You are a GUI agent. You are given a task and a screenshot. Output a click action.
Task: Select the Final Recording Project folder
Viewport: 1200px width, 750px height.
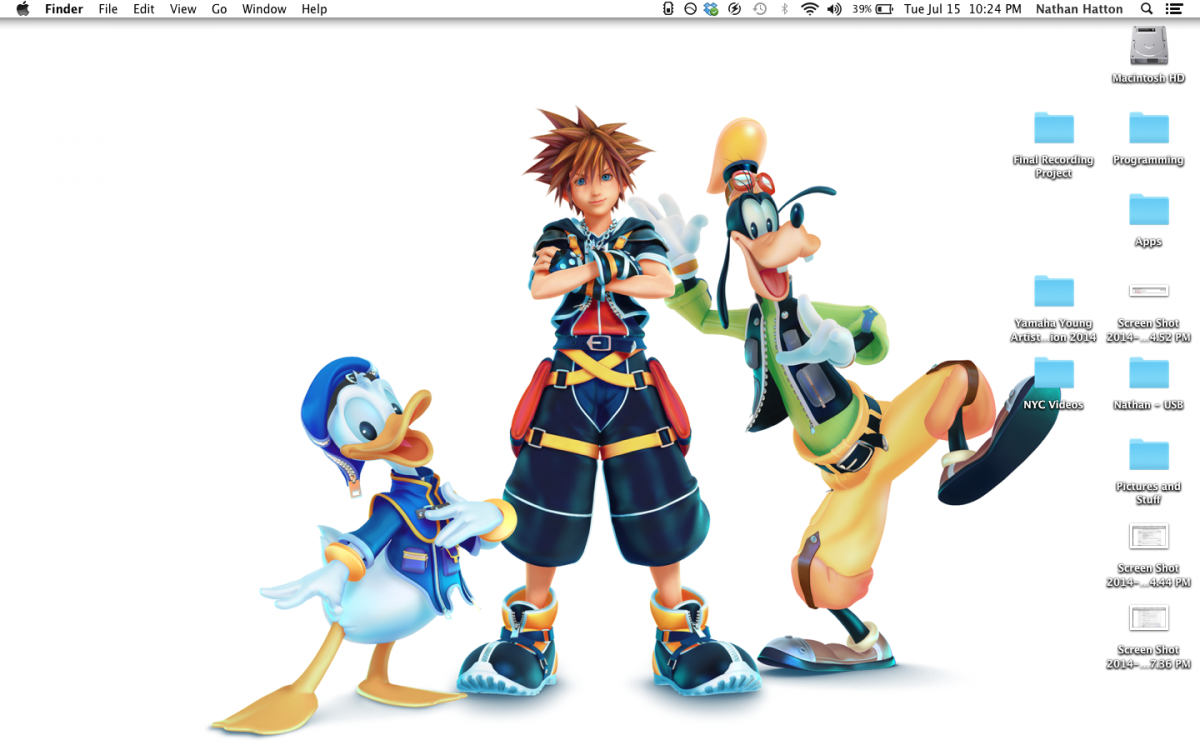[x=1053, y=129]
